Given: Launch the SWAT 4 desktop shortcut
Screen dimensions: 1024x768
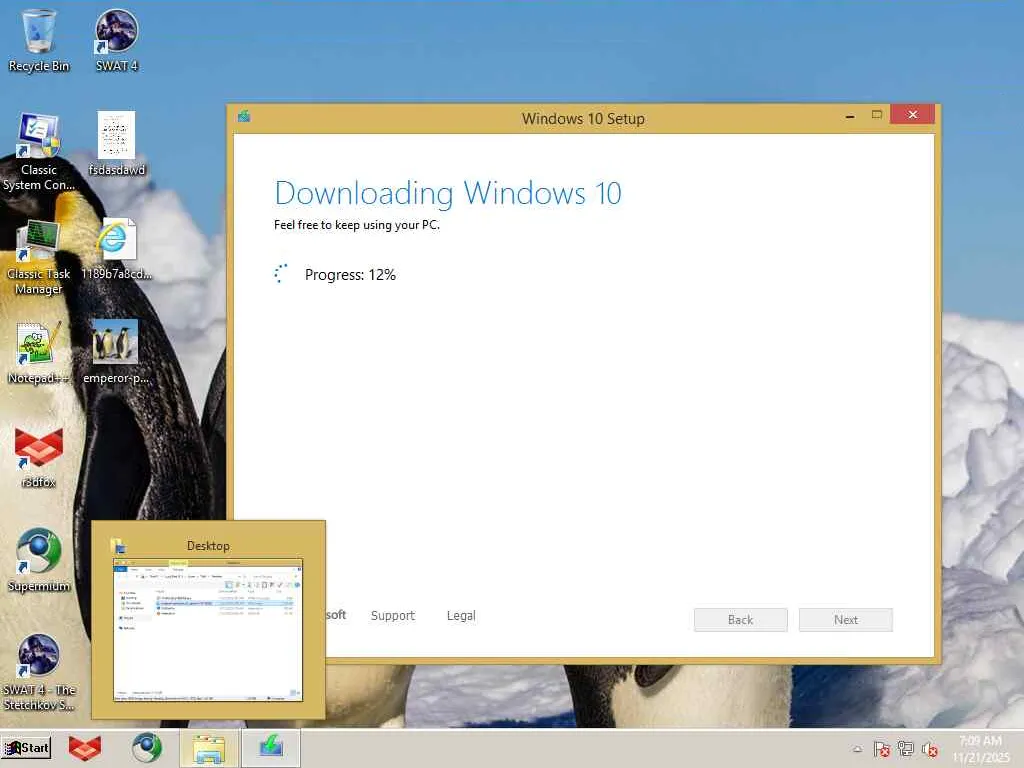Looking at the screenshot, I should [116, 40].
